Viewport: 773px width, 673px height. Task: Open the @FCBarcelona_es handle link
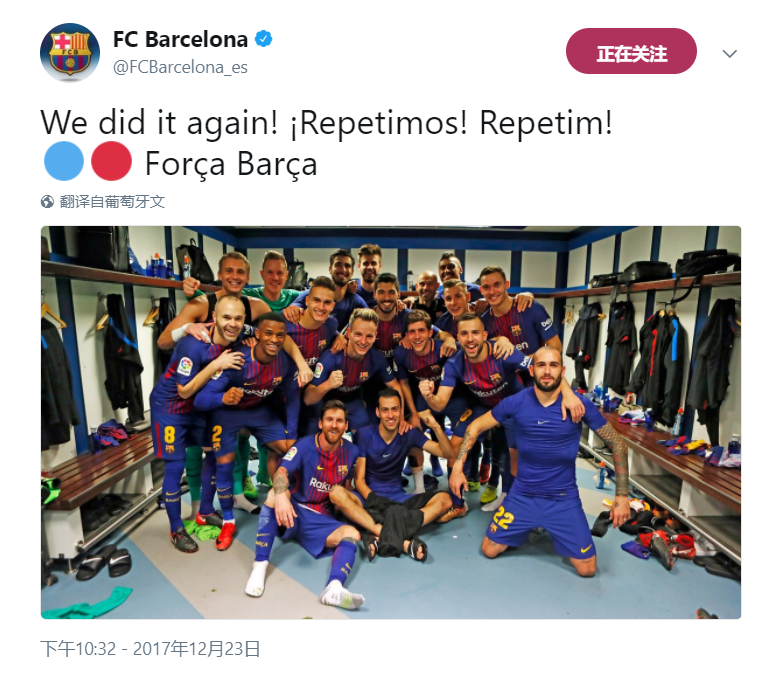click(180, 67)
